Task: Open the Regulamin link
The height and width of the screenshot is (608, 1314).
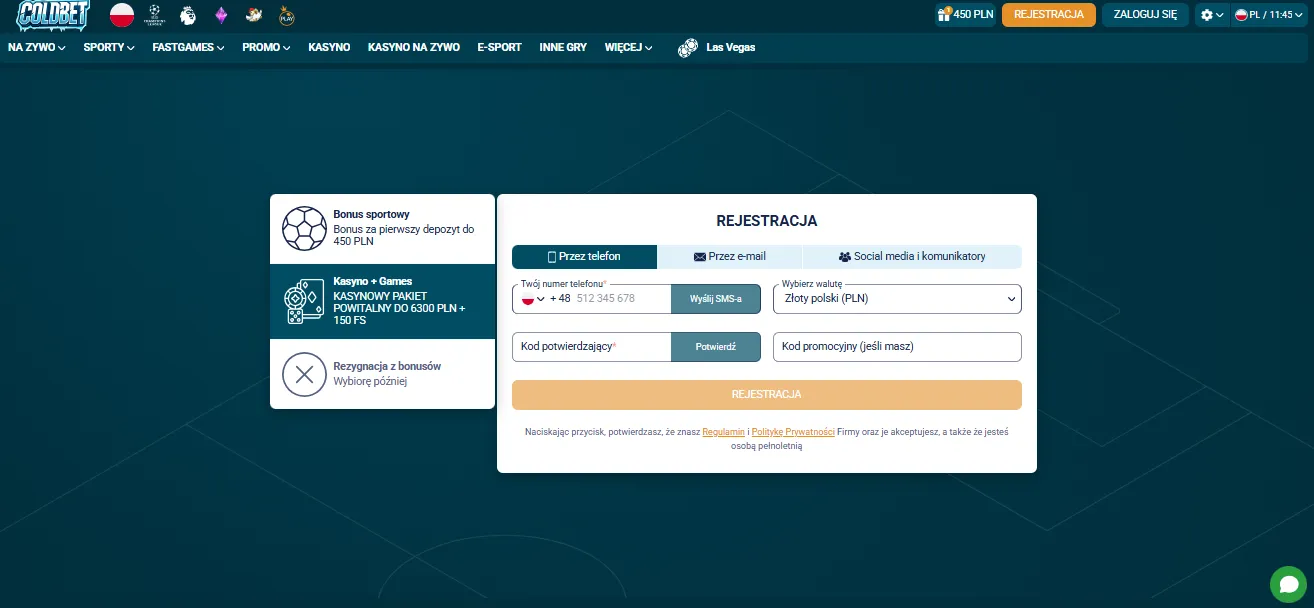Action: [723, 431]
